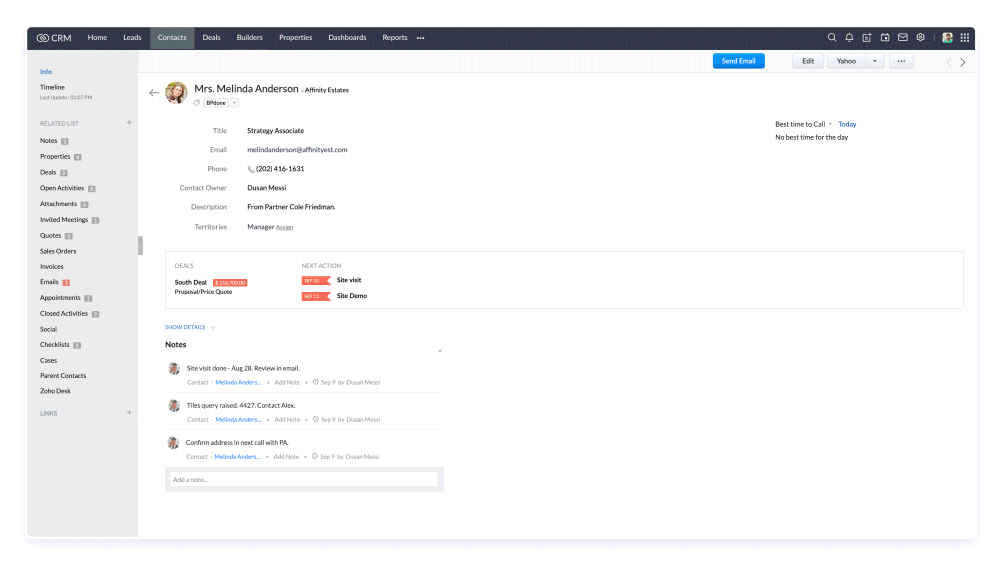Click the calendar icon in top bar
Viewport: 1000px width, 563px height.
pos(885,38)
